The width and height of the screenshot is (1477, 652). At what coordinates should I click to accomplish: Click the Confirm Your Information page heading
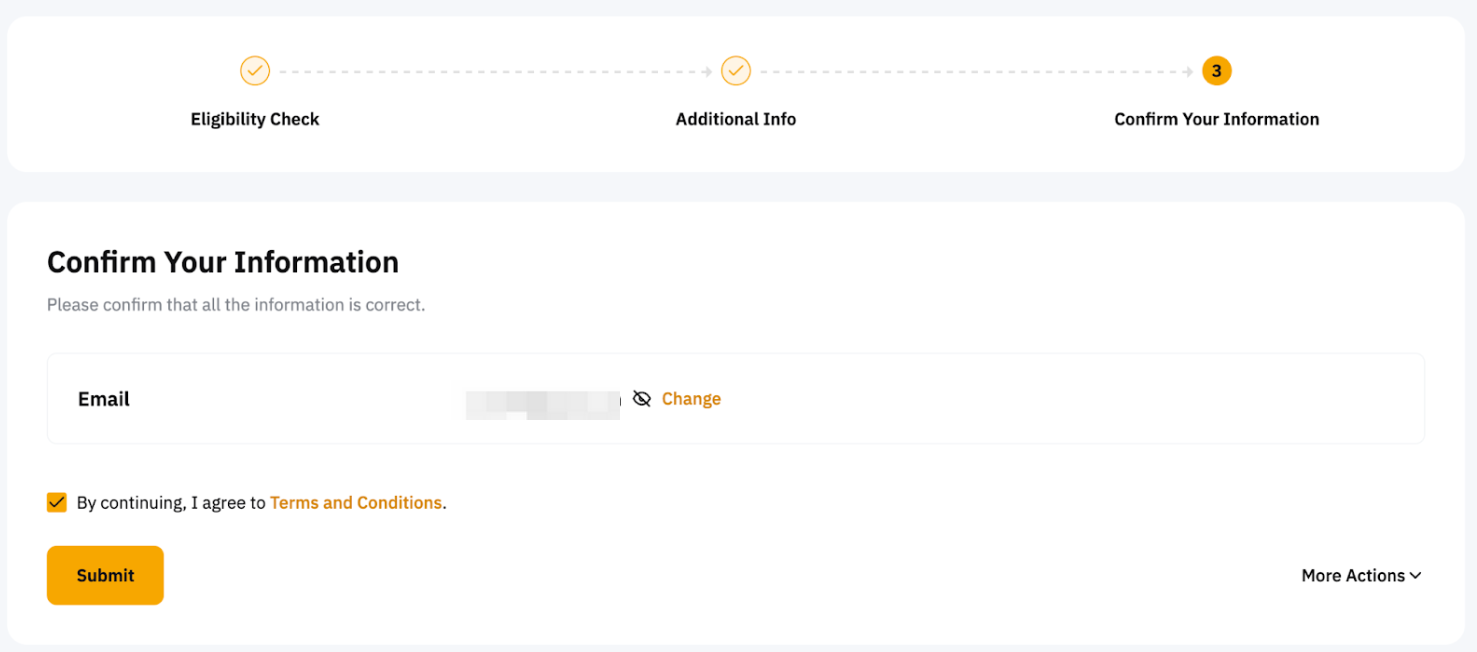tap(223, 262)
